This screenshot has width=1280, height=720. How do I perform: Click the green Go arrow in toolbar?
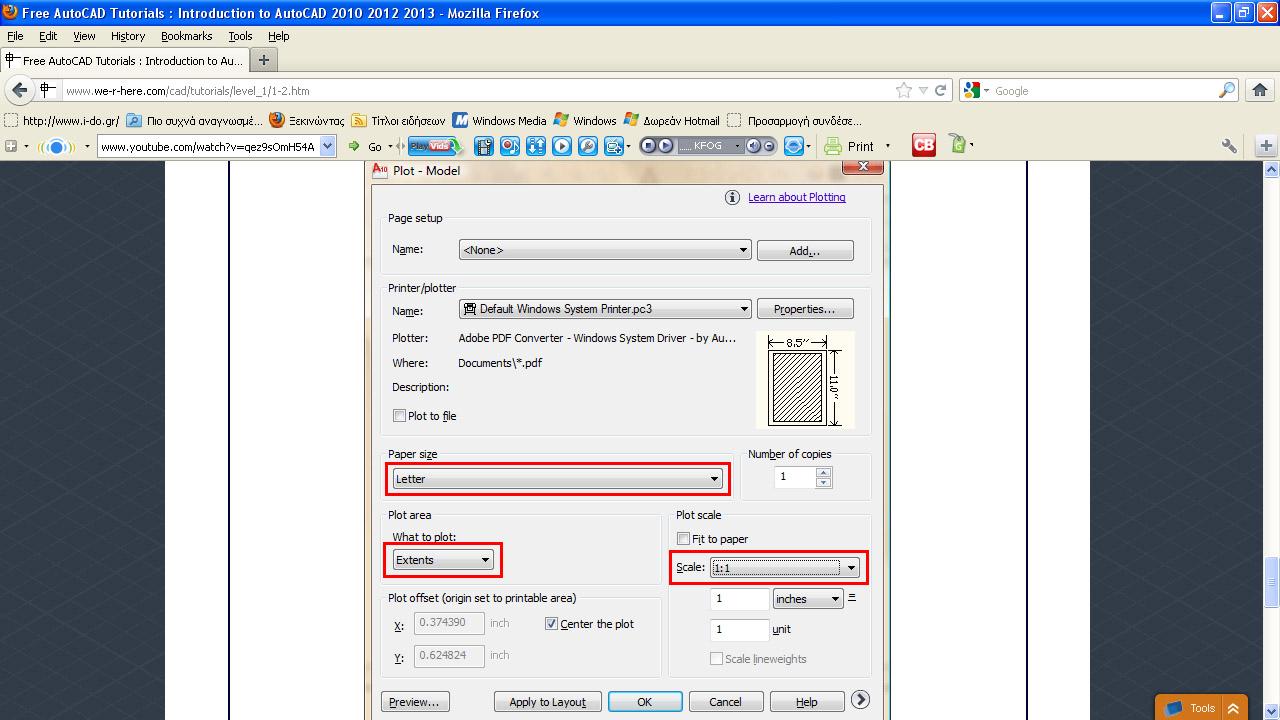pyautogui.click(x=354, y=146)
